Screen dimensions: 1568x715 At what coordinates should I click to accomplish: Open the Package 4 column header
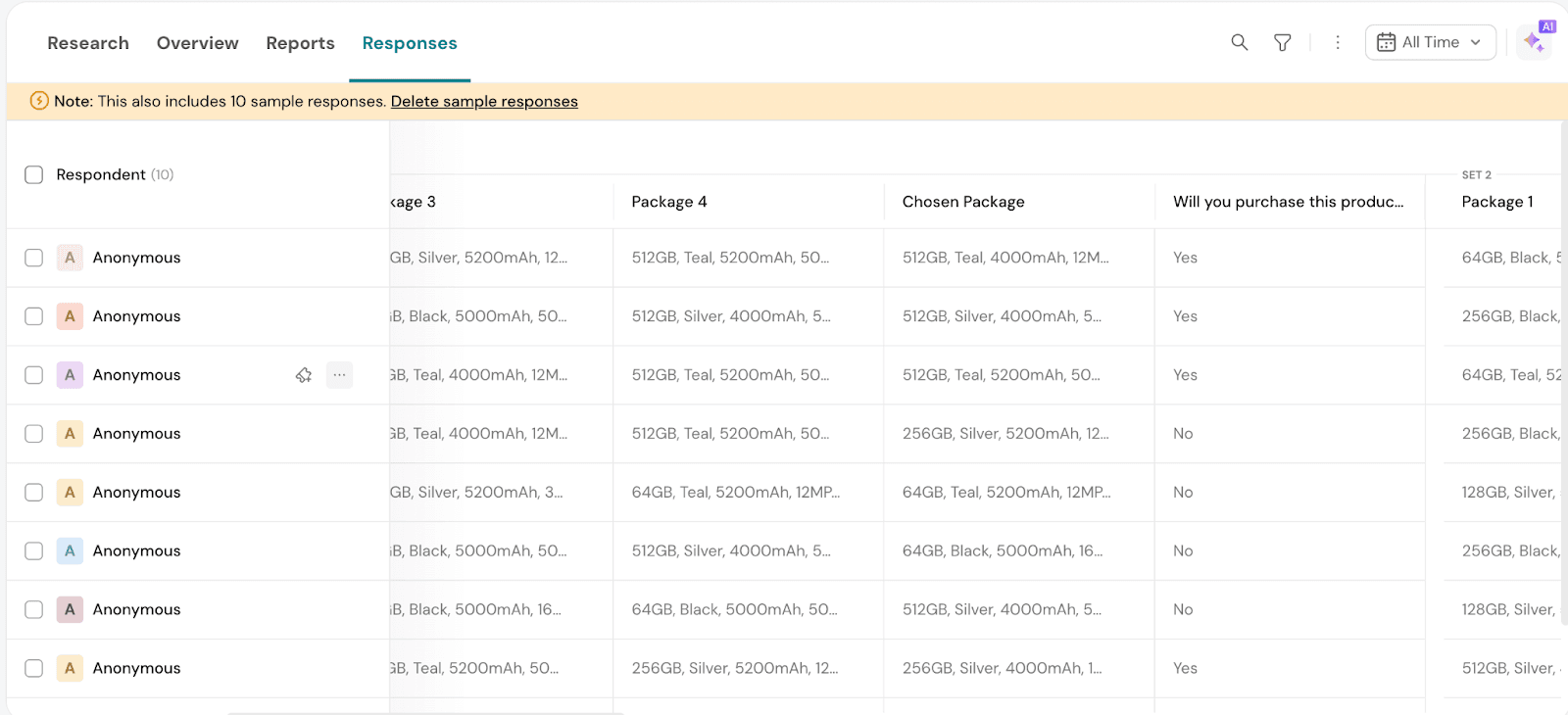click(669, 202)
